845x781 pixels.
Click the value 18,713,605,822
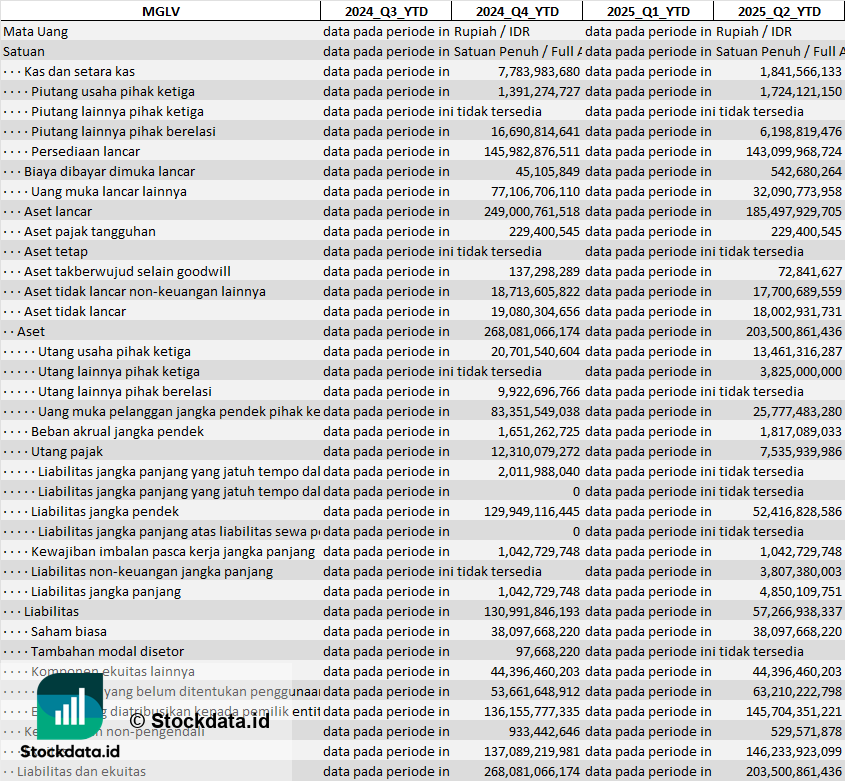coord(535,291)
